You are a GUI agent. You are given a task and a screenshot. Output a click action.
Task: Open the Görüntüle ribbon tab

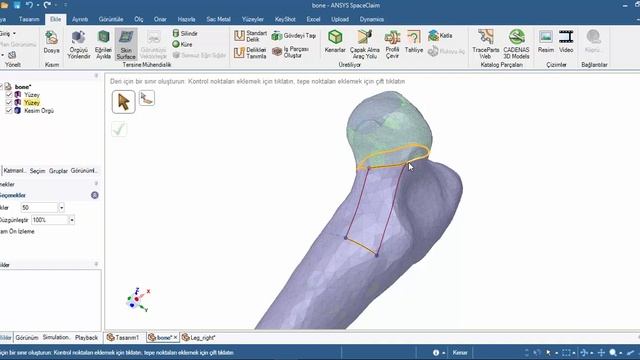[111, 19]
